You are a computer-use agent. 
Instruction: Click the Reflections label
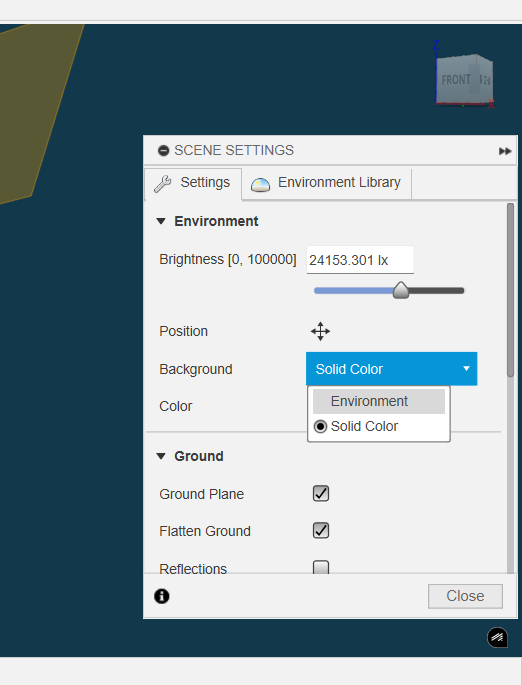193,569
